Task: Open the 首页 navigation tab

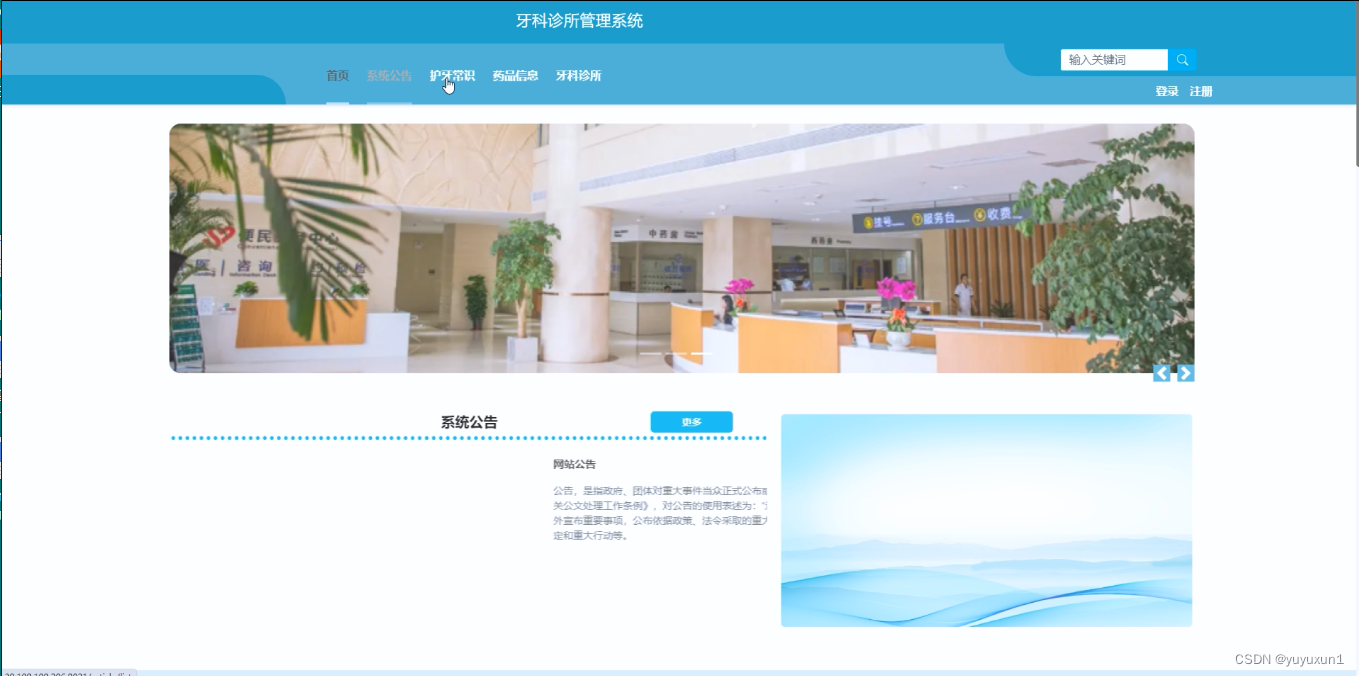Action: tap(338, 76)
